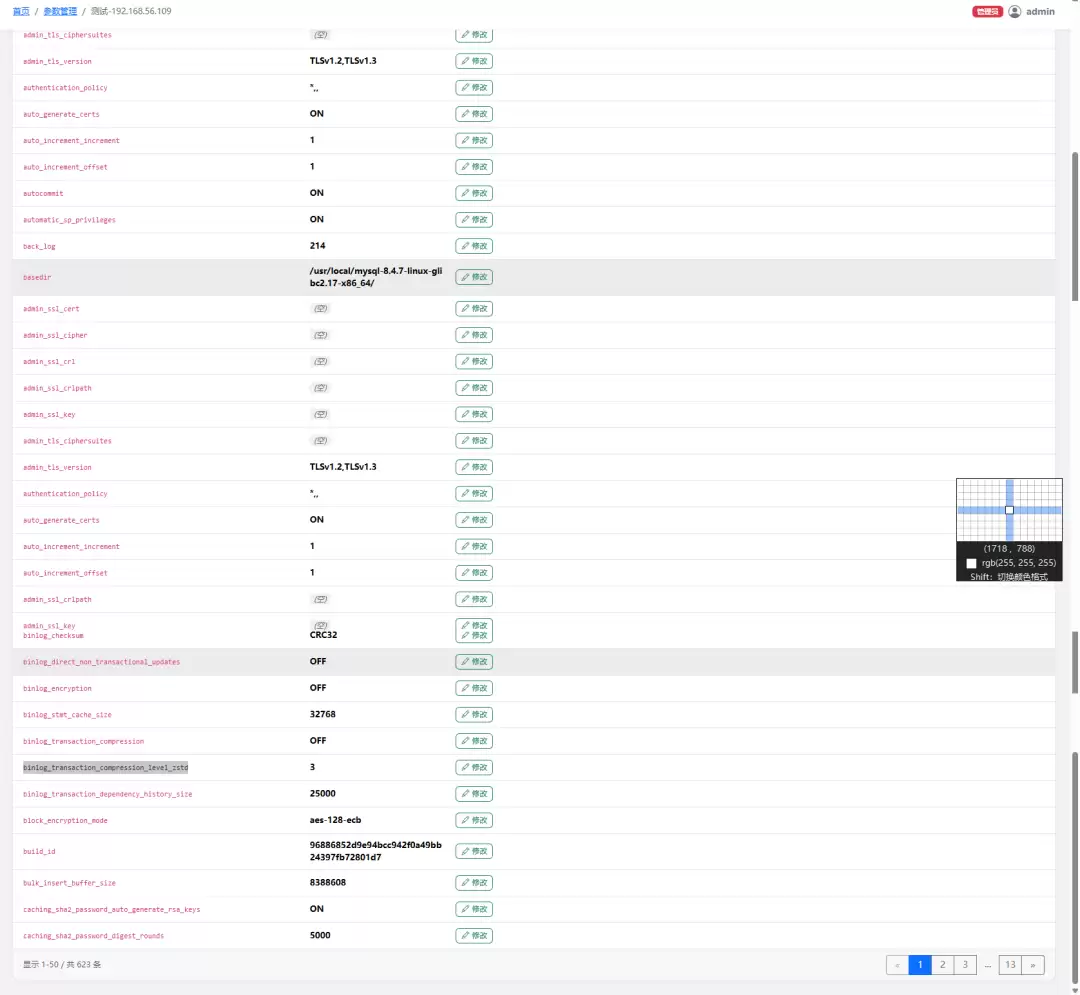
Task: Modify the build_id parameter
Action: pyautogui.click(x=474, y=851)
